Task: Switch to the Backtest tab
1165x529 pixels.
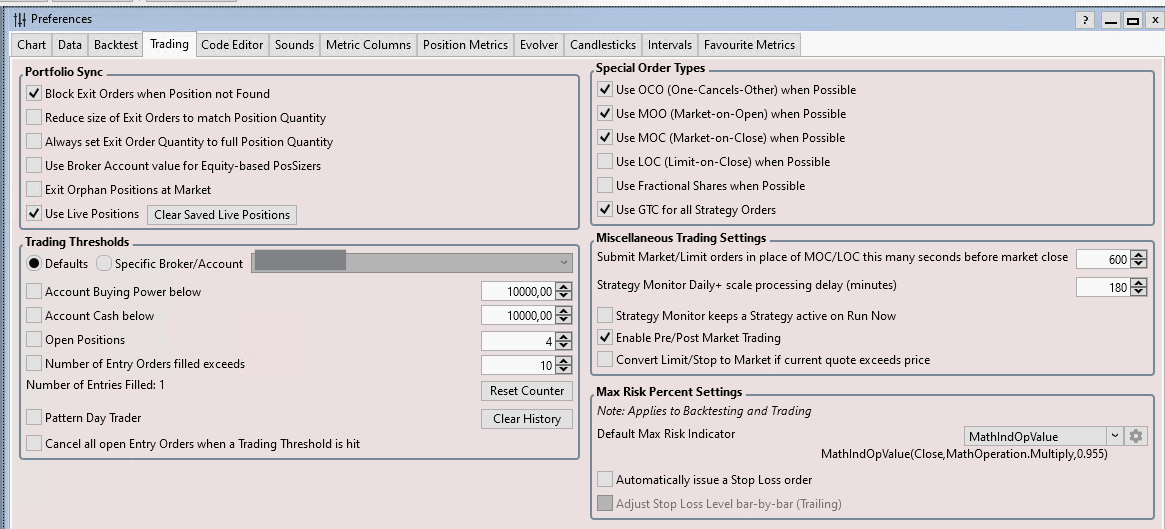Action: [x=116, y=45]
